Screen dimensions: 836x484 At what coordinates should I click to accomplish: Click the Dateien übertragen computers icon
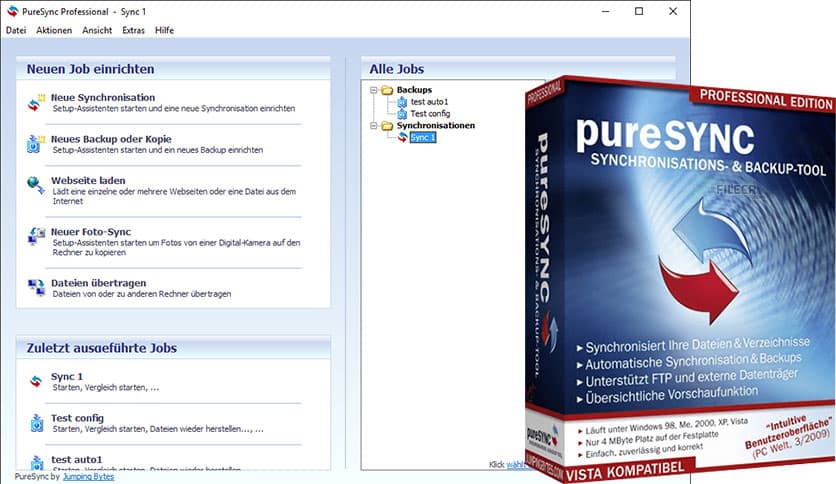(x=36, y=287)
